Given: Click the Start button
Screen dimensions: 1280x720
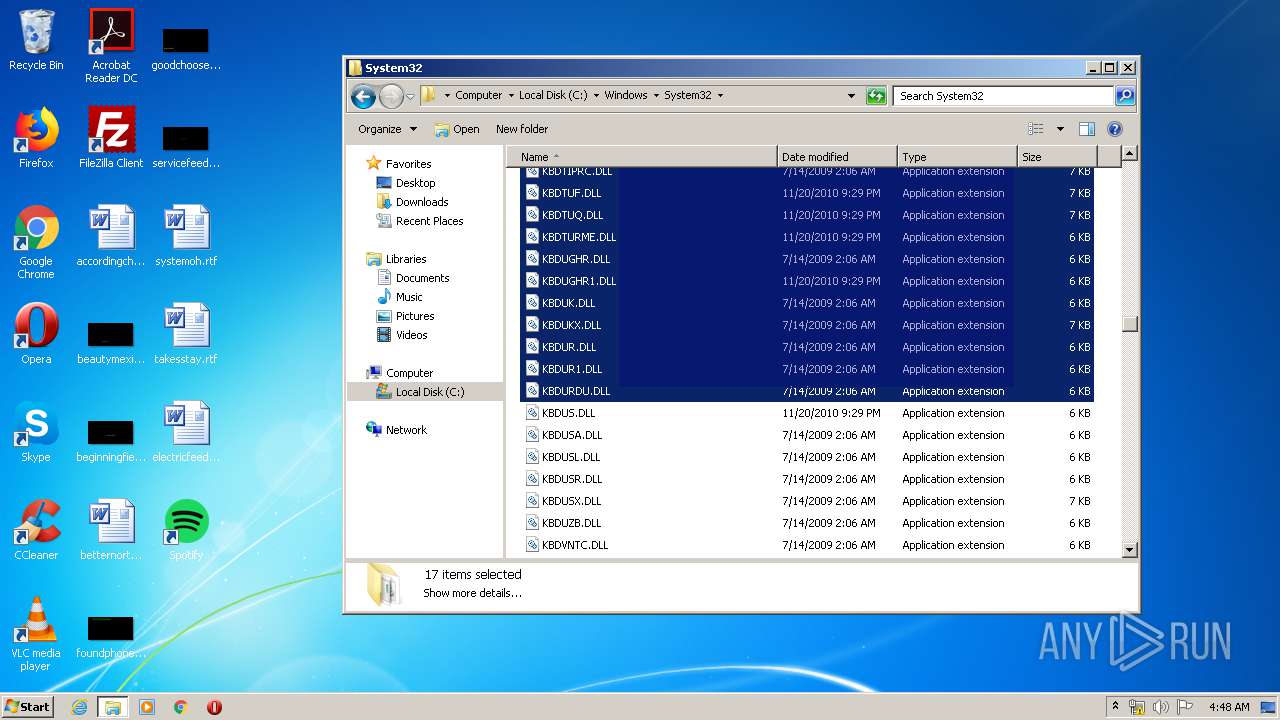Looking at the screenshot, I should tap(27, 706).
